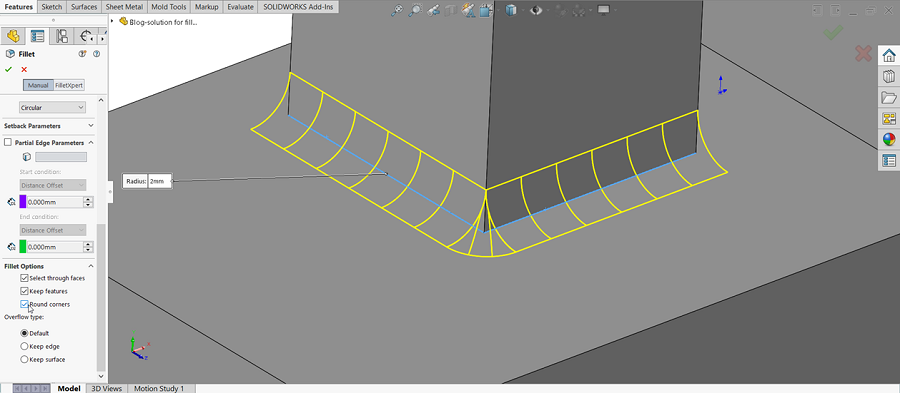This screenshot has width=900, height=393.
Task: Click the green checkmark OK icon in Fillet panel
Action: [x=8, y=69]
